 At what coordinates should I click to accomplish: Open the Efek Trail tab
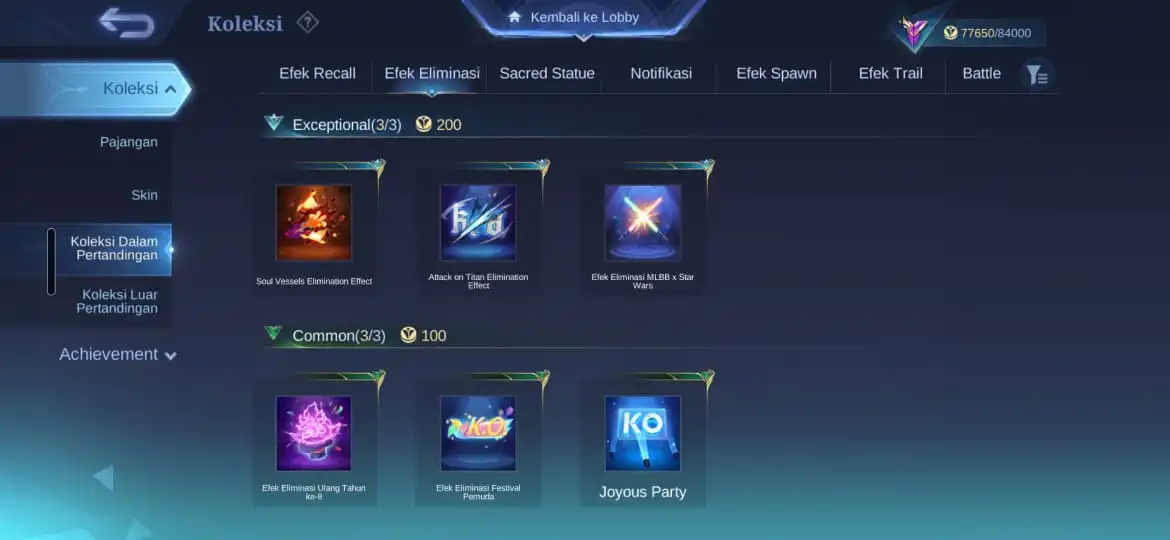890,74
